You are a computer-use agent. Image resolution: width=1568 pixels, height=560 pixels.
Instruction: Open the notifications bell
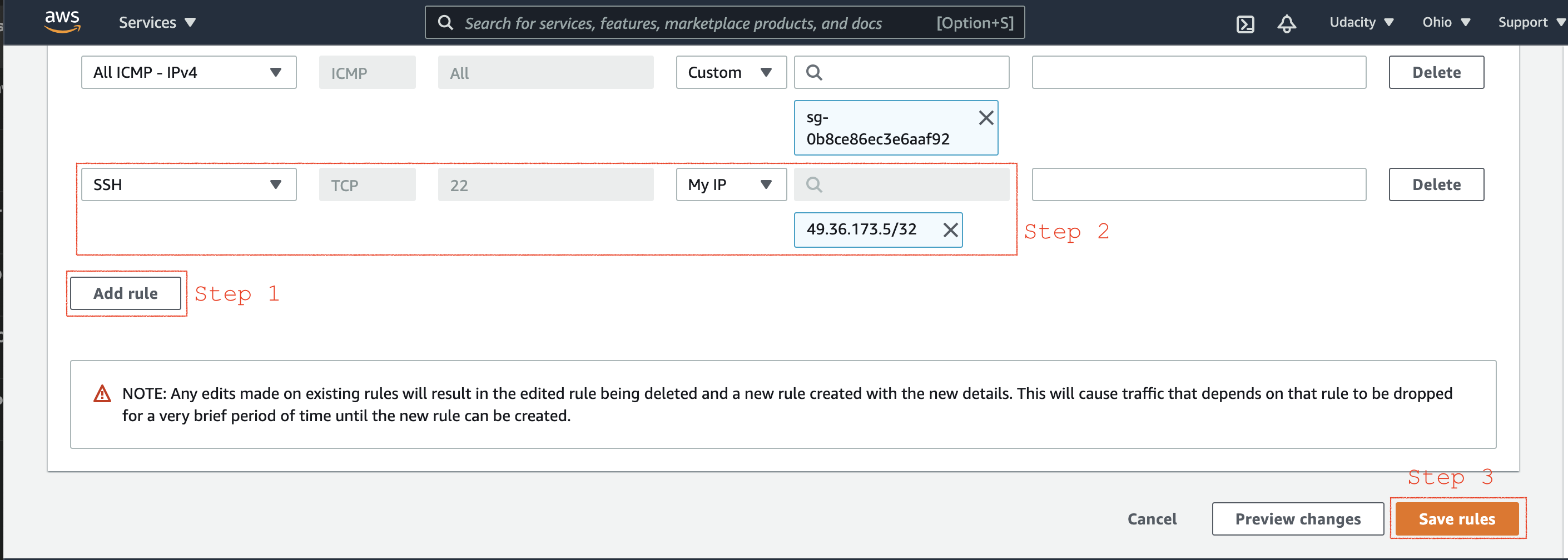coord(1287,23)
